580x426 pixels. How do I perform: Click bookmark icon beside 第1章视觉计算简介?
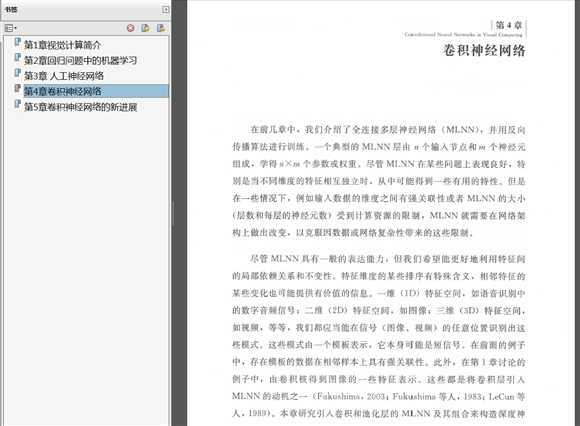(x=17, y=42)
